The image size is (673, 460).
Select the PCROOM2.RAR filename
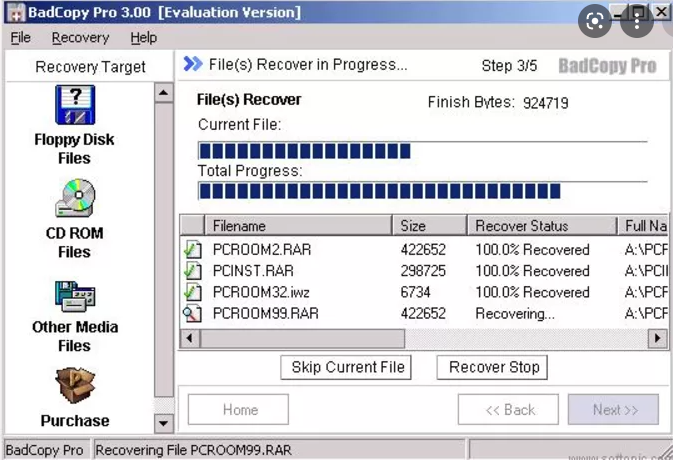[x=262, y=249]
